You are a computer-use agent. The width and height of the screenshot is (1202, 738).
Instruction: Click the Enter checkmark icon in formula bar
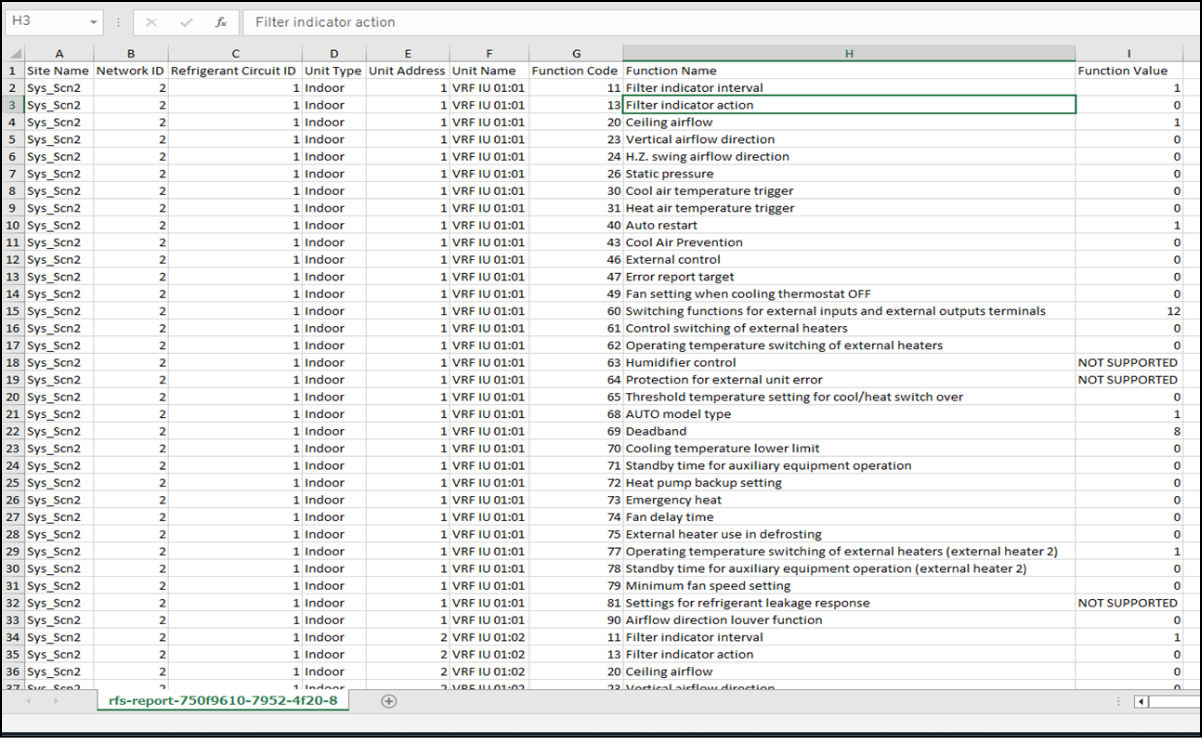pyautogui.click(x=186, y=22)
